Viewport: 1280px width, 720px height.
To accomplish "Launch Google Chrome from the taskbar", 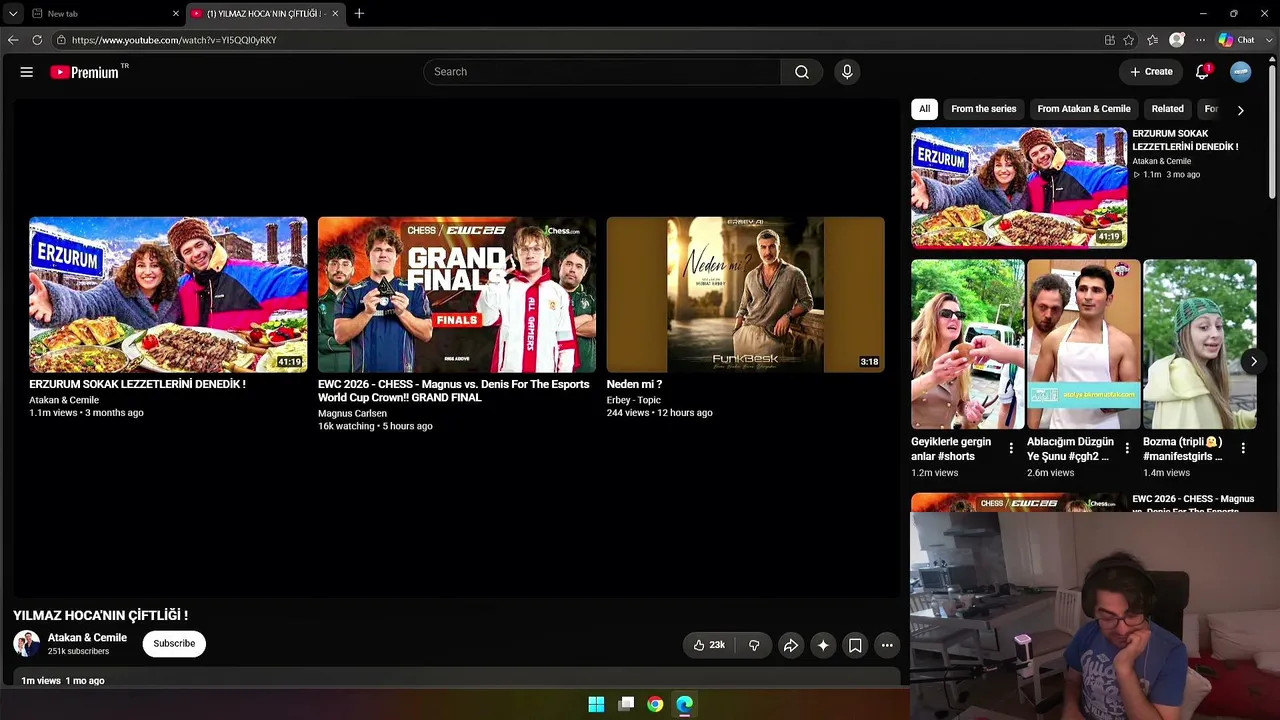I will pyautogui.click(x=655, y=704).
